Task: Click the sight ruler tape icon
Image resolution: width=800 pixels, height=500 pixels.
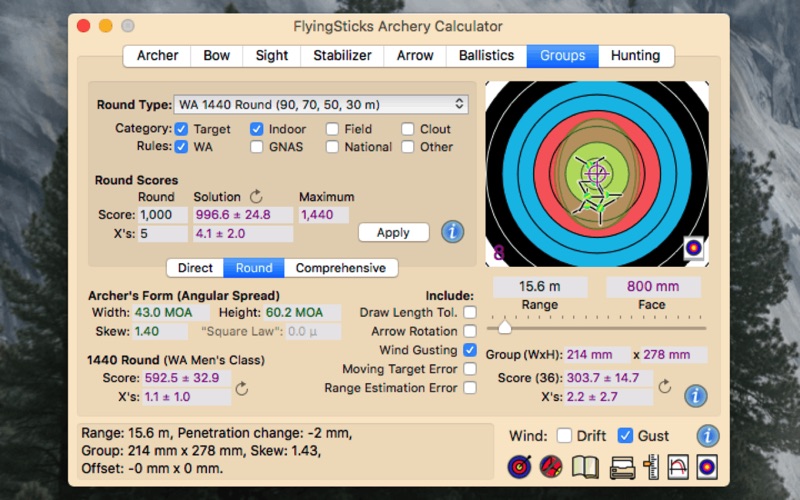Action: coord(652,467)
